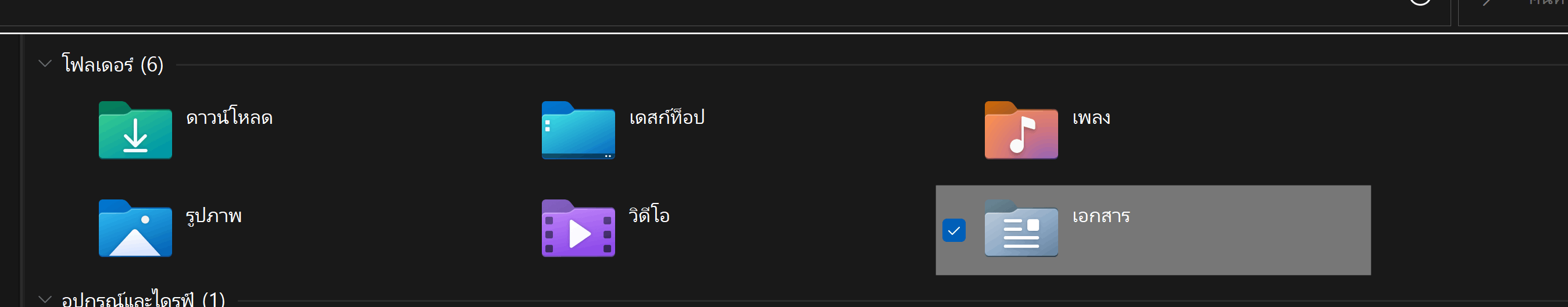Viewport: 1568px width, 307px height.
Task: Collapse the โฟลเดอร์ (6) group chevron
Action: pos(44,63)
